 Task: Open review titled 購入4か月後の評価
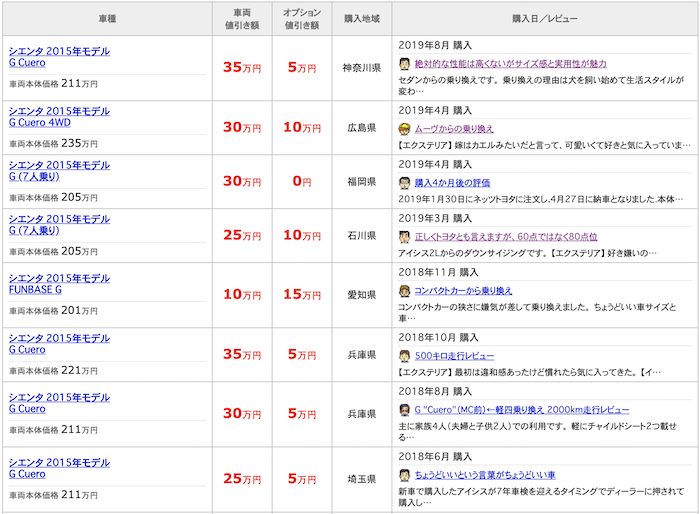pyautogui.click(x=452, y=183)
